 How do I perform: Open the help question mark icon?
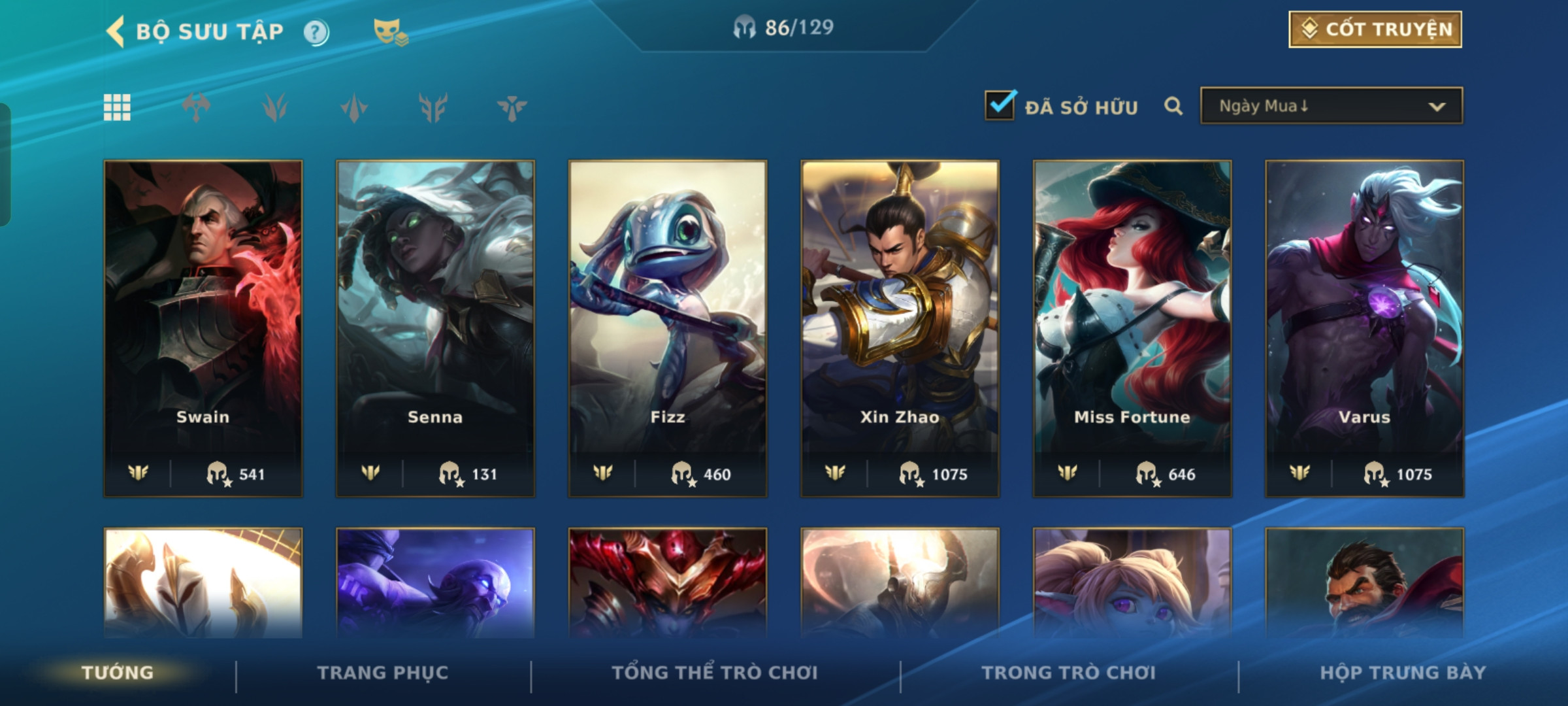pos(316,32)
